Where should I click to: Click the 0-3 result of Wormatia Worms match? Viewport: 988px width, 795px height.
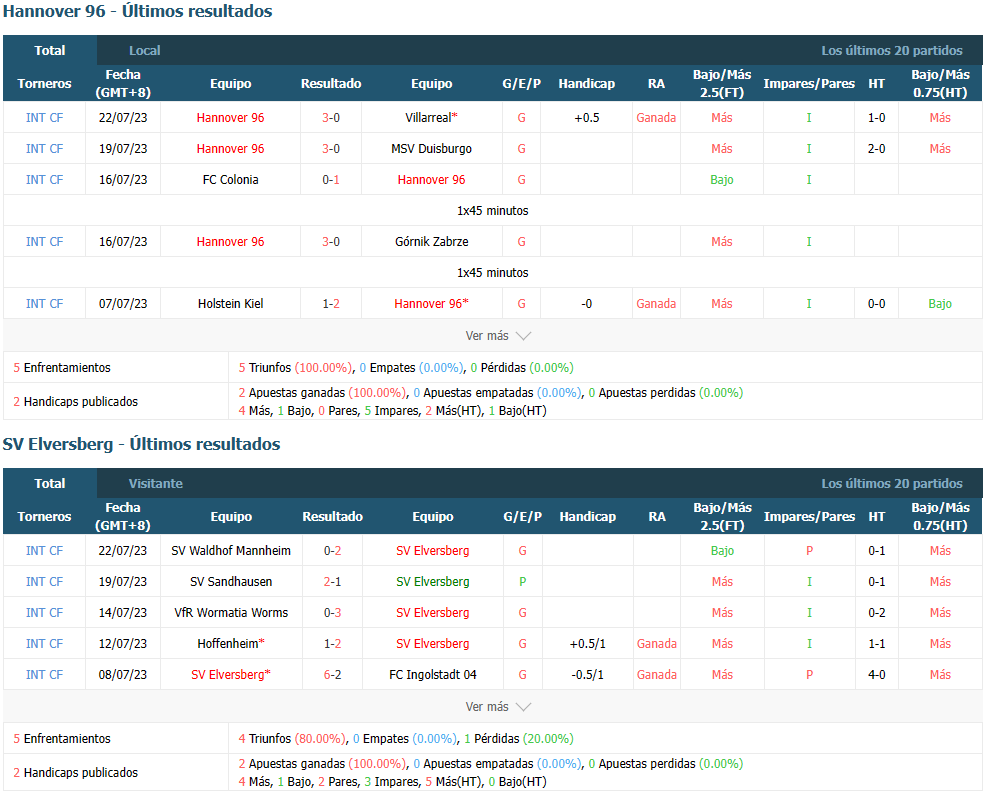[x=333, y=612]
